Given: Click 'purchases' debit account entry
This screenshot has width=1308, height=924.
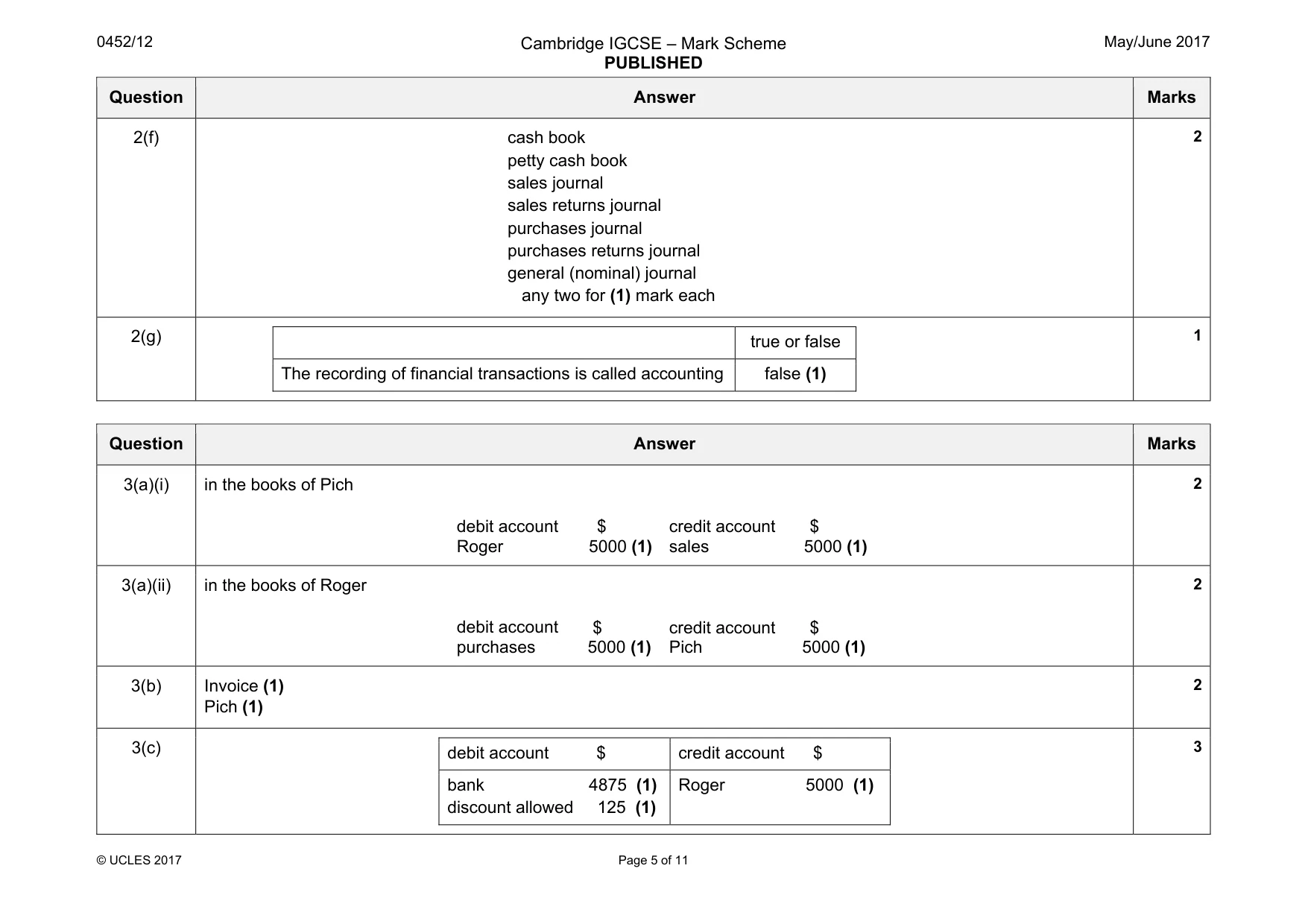Looking at the screenshot, I should tap(496, 648).
